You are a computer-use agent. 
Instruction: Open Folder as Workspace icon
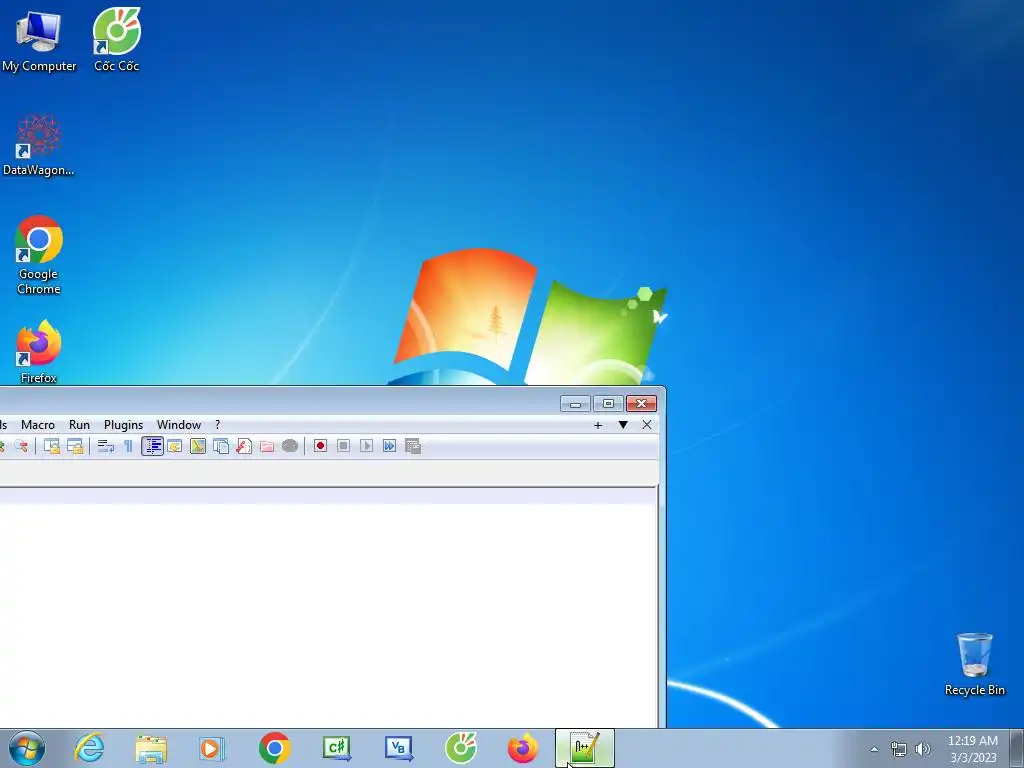pos(267,446)
